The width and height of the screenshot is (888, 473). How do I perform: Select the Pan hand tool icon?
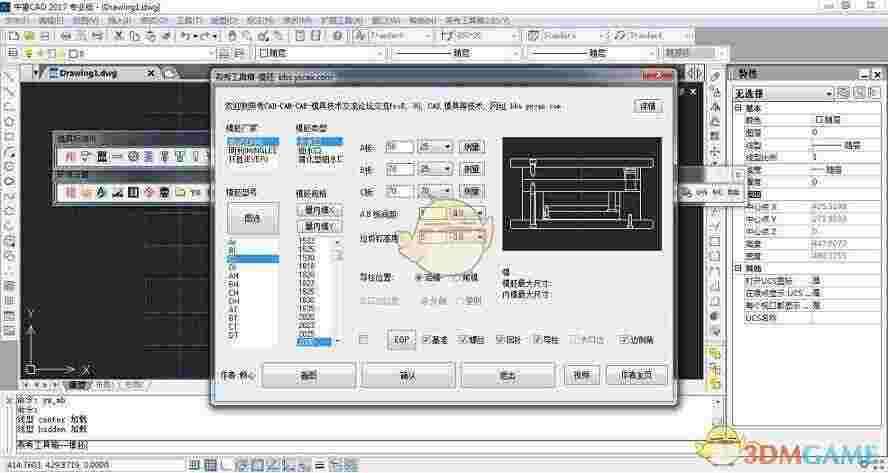tap(232, 36)
